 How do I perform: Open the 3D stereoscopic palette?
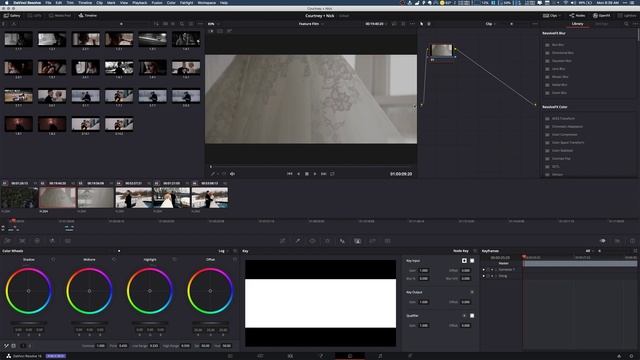pos(387,241)
